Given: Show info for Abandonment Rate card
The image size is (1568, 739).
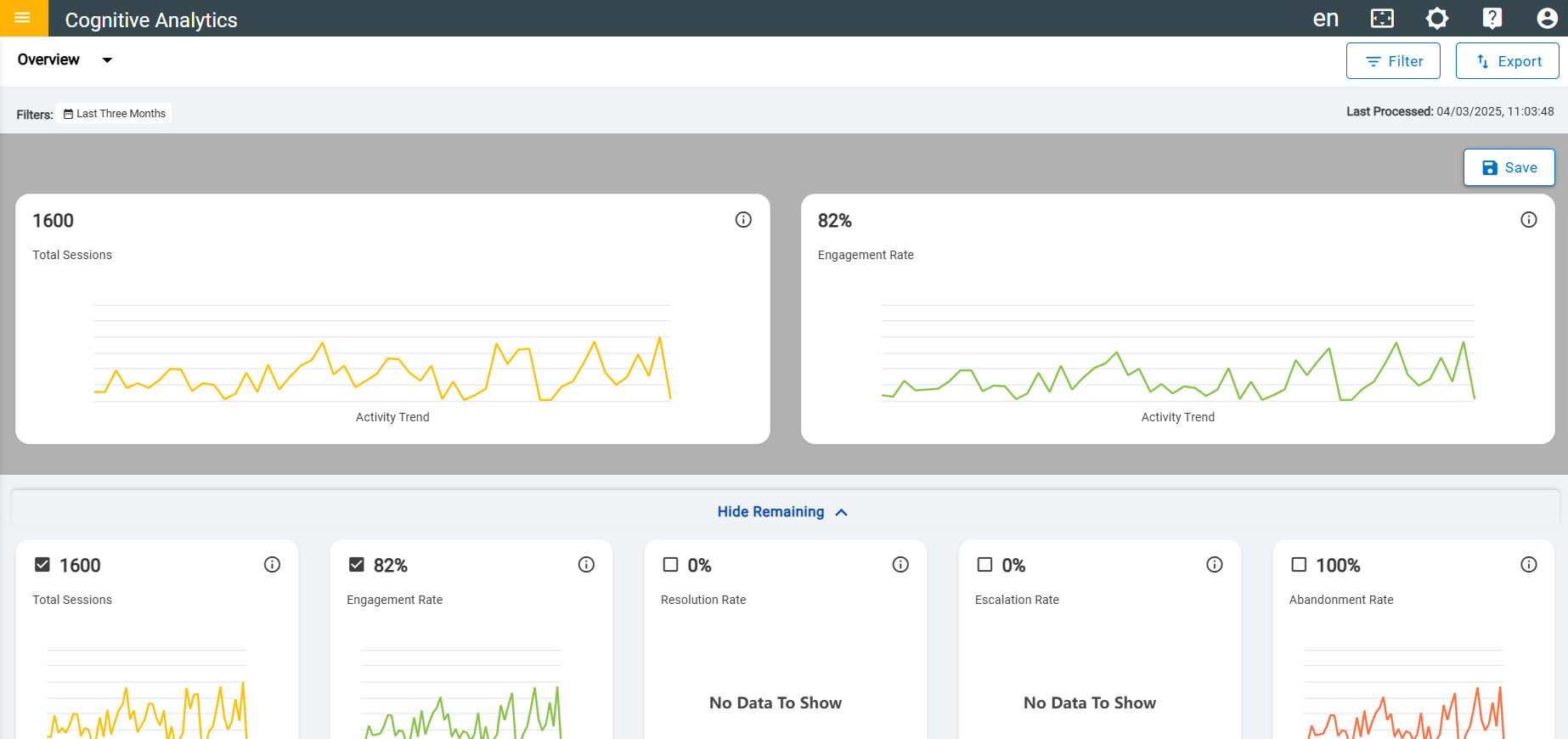Looking at the screenshot, I should click(1528, 565).
